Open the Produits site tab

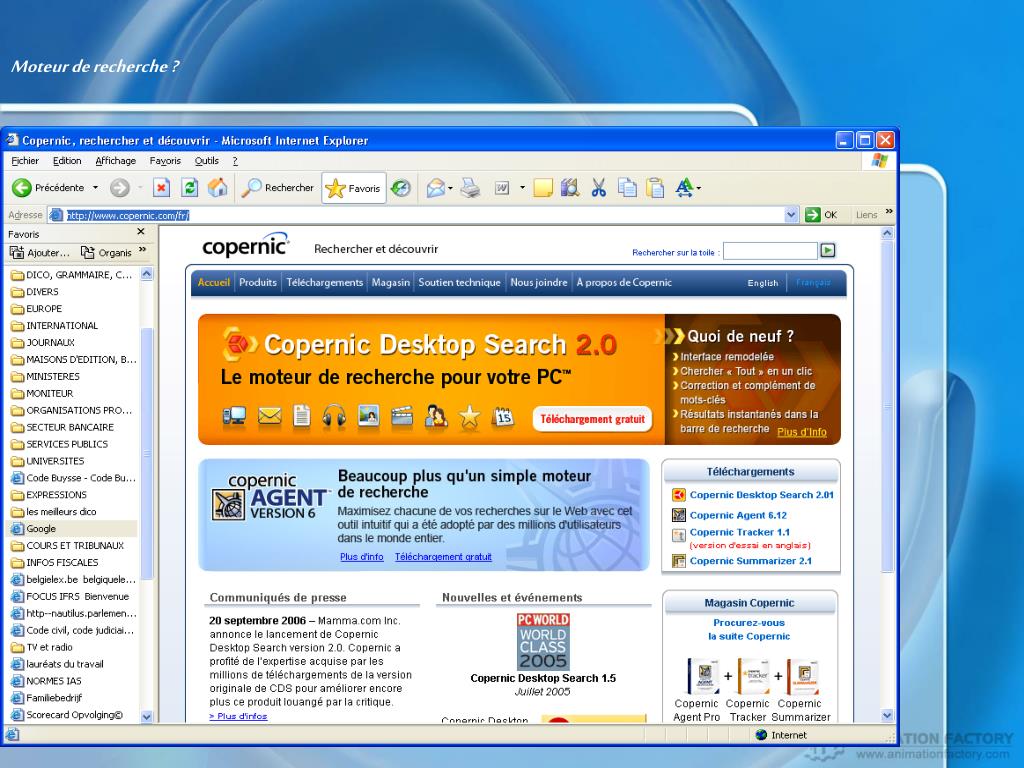coord(257,283)
